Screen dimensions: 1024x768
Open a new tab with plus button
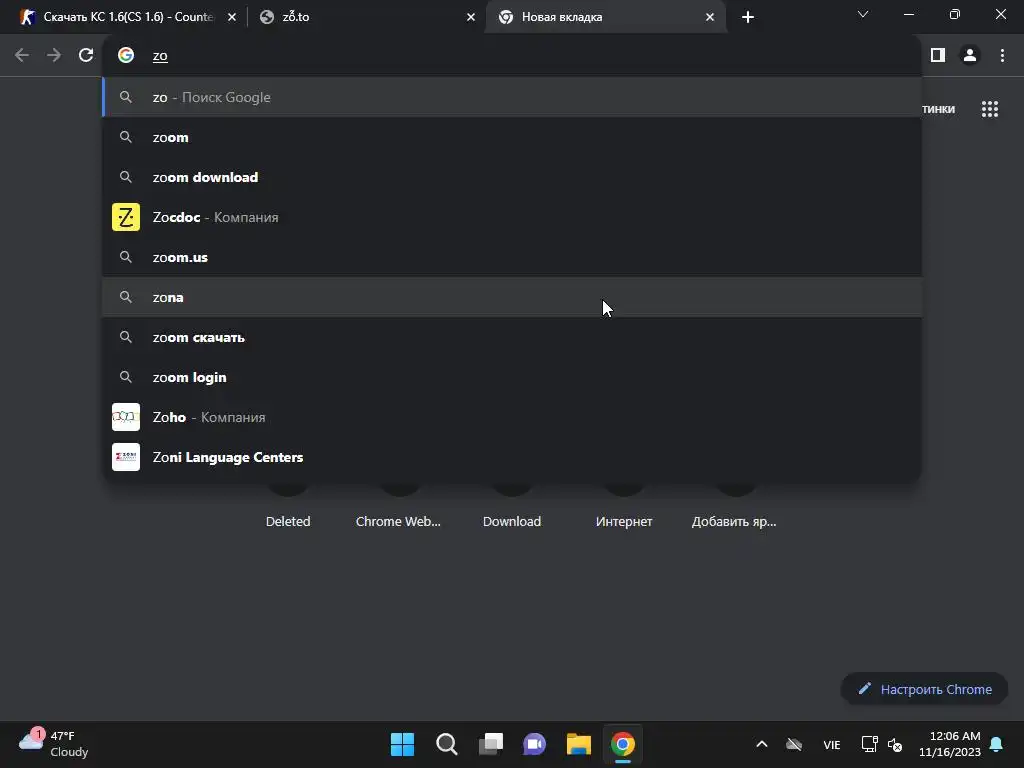pos(748,18)
